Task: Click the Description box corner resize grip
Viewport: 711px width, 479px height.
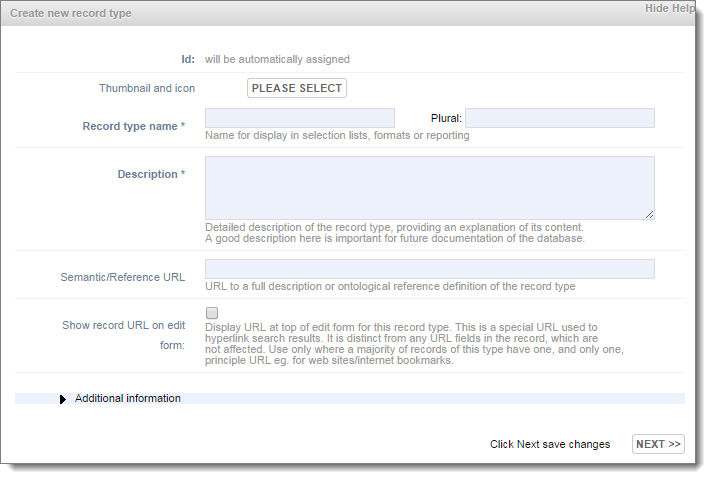Action: pos(649,215)
